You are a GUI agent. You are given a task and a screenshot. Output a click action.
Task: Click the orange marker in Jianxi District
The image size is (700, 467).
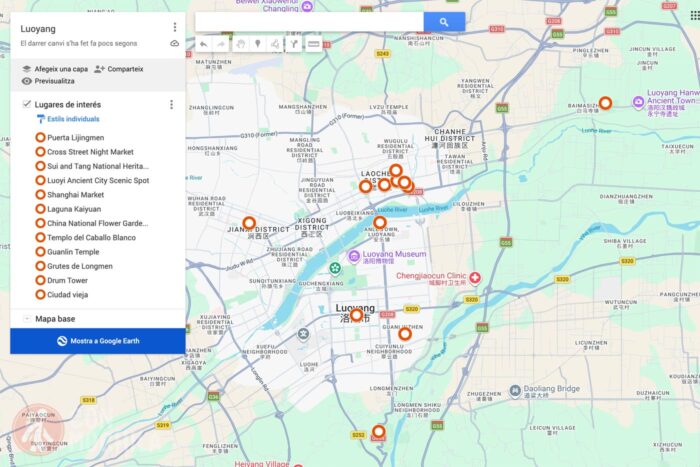coord(249,223)
